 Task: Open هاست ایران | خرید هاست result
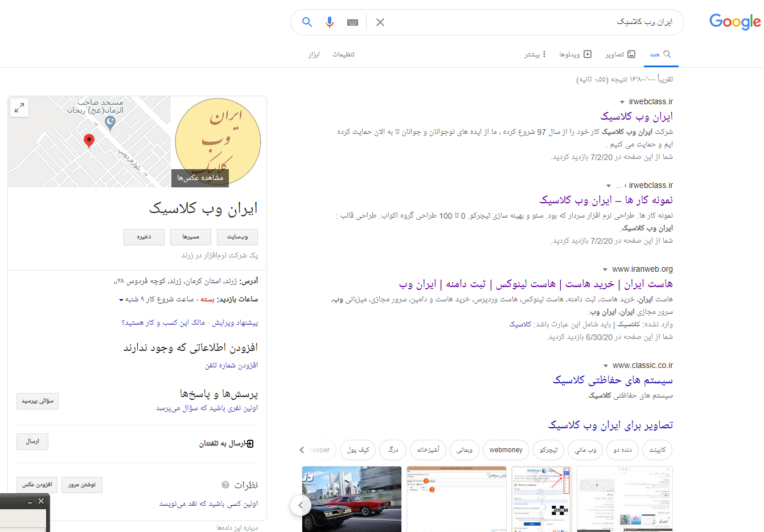tap(535, 284)
